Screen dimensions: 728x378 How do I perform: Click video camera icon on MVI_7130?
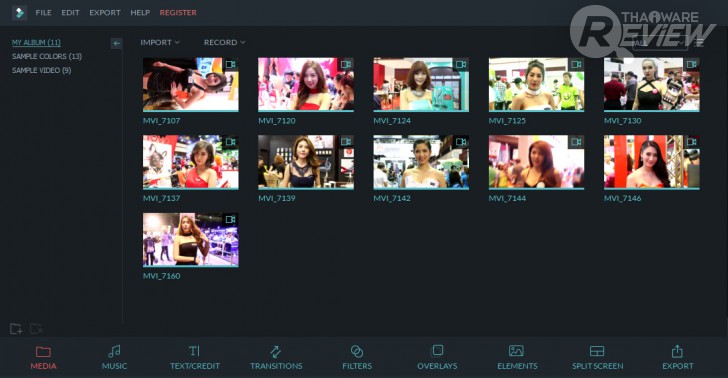pyautogui.click(x=691, y=64)
